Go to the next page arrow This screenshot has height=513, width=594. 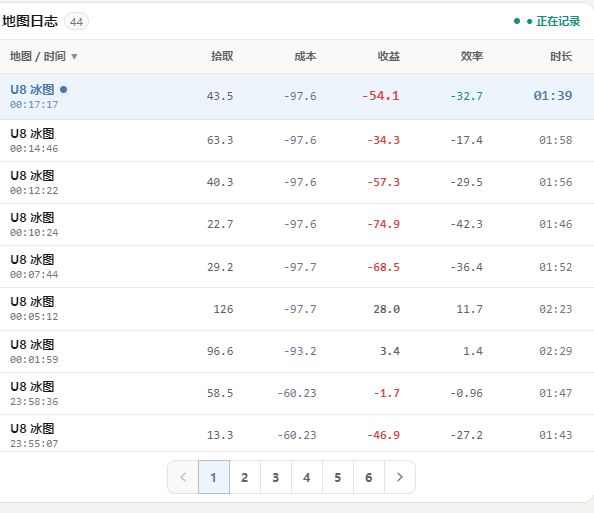tap(400, 477)
